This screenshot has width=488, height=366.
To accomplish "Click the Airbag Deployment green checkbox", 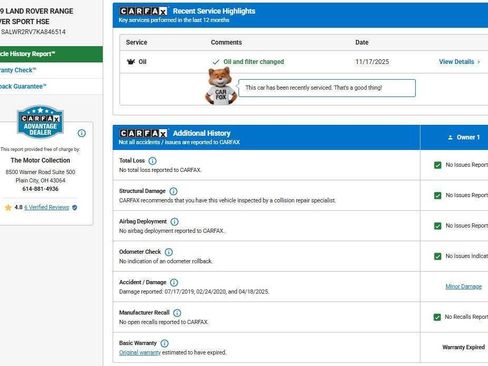I will click(x=438, y=226).
